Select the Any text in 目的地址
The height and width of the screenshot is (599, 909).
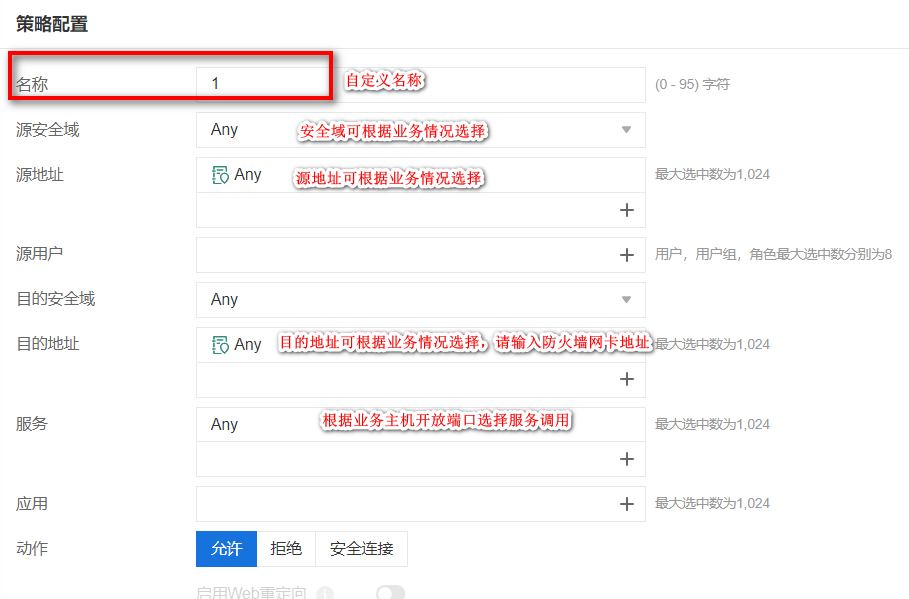[248, 345]
